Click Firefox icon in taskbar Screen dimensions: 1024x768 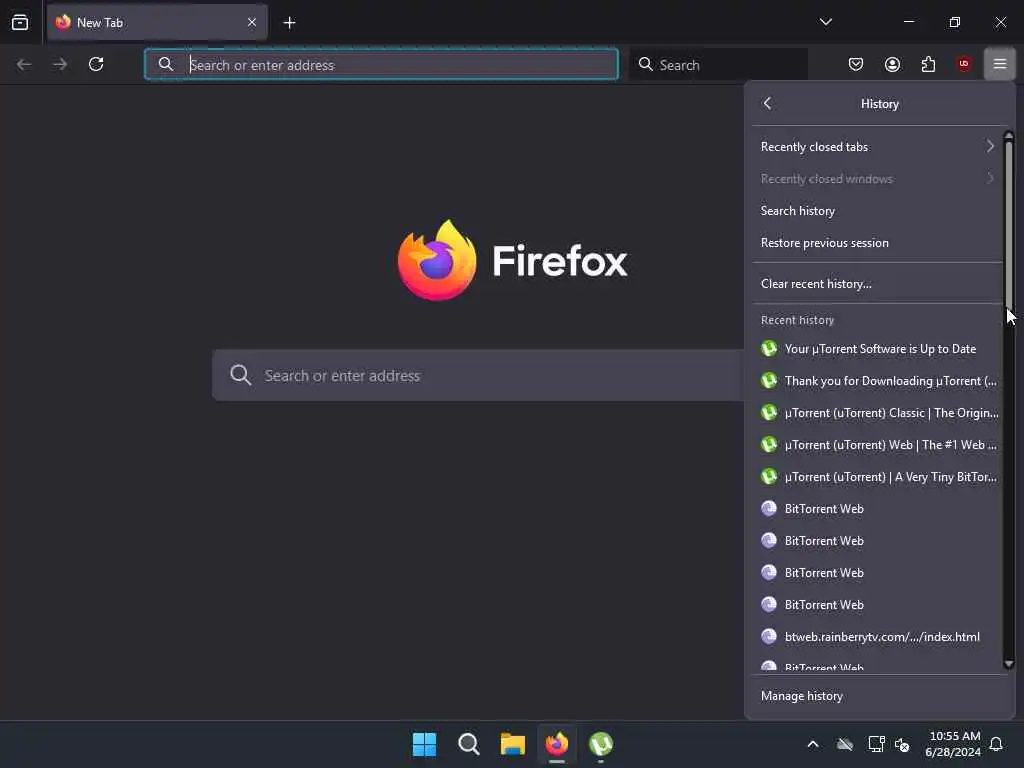556,744
